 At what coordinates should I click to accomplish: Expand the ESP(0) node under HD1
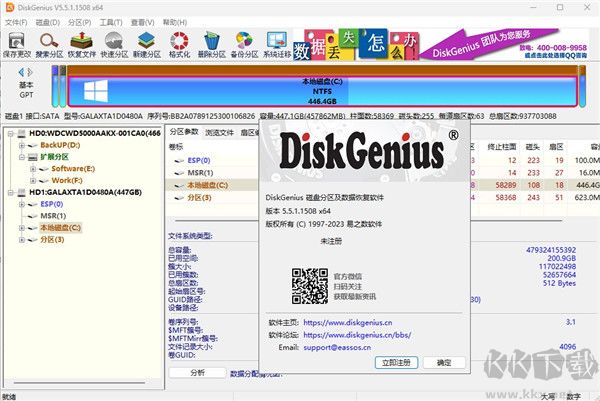(x=22, y=204)
